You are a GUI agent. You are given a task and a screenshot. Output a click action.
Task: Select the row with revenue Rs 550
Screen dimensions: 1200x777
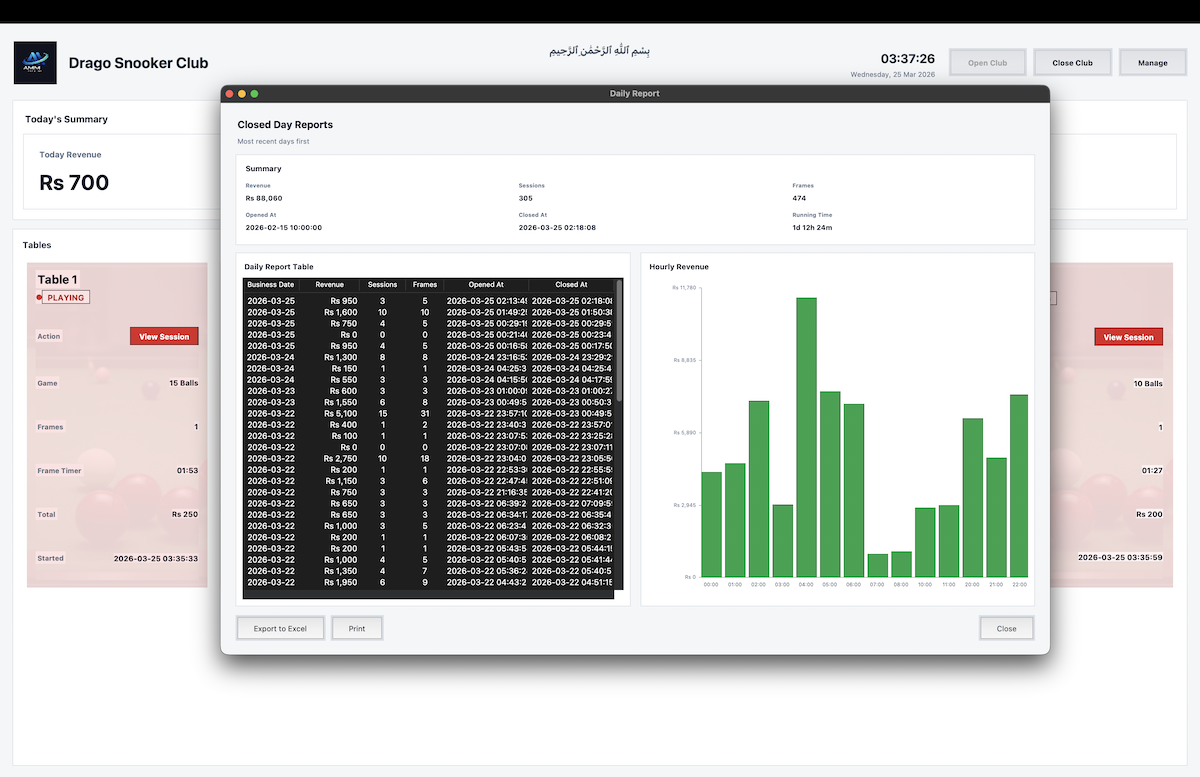coord(429,380)
